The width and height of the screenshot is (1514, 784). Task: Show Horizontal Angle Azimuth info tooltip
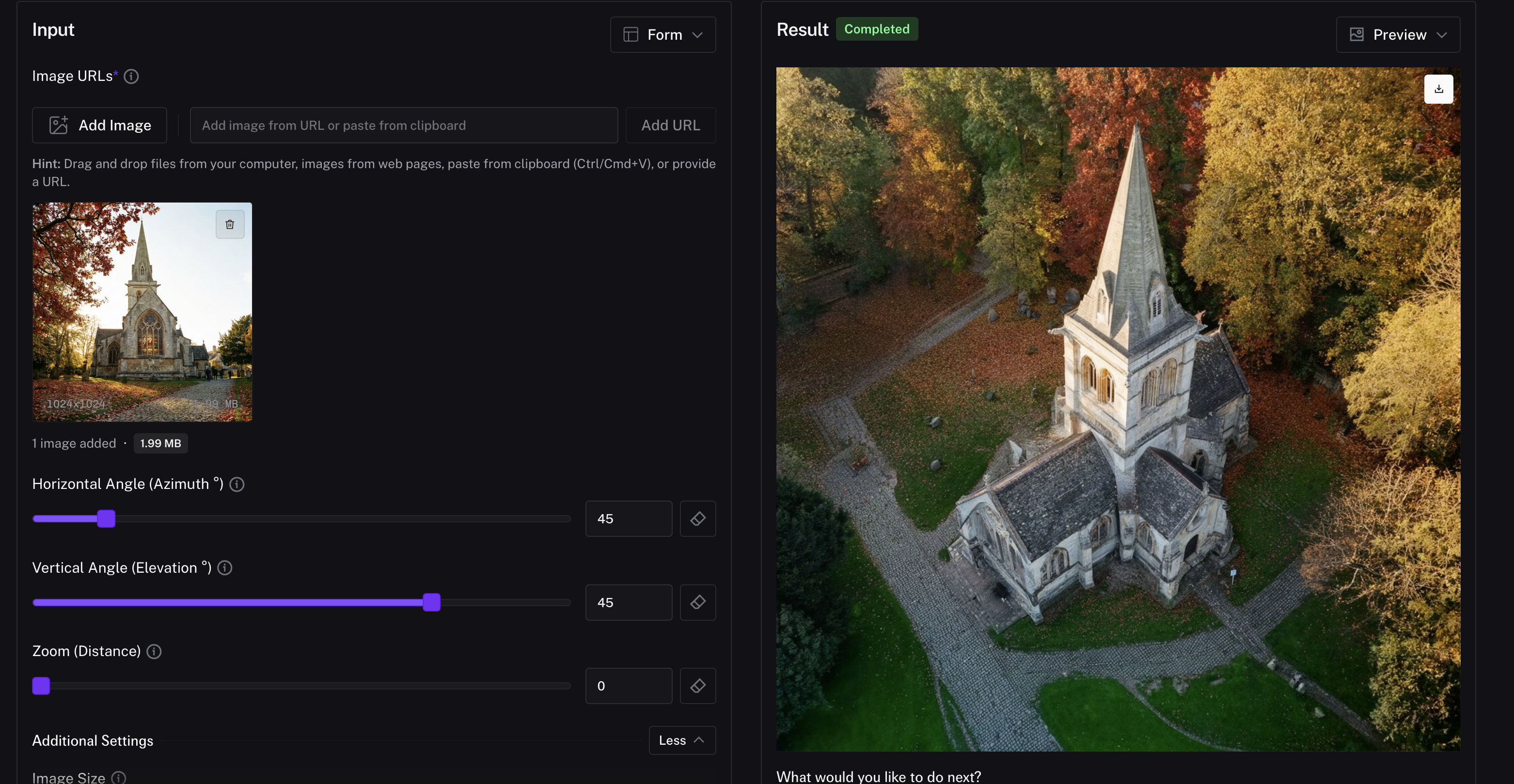click(237, 484)
